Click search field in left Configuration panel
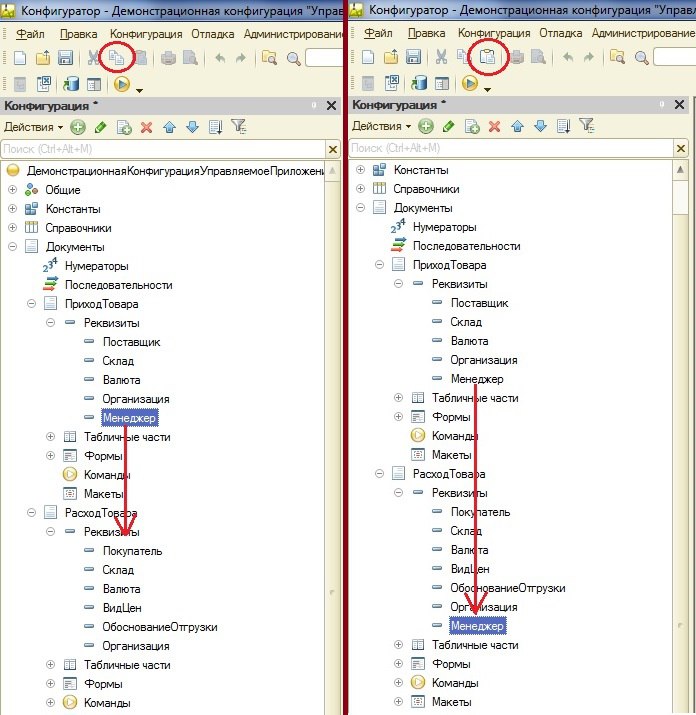The width and height of the screenshot is (696, 715). pyautogui.click(x=163, y=149)
